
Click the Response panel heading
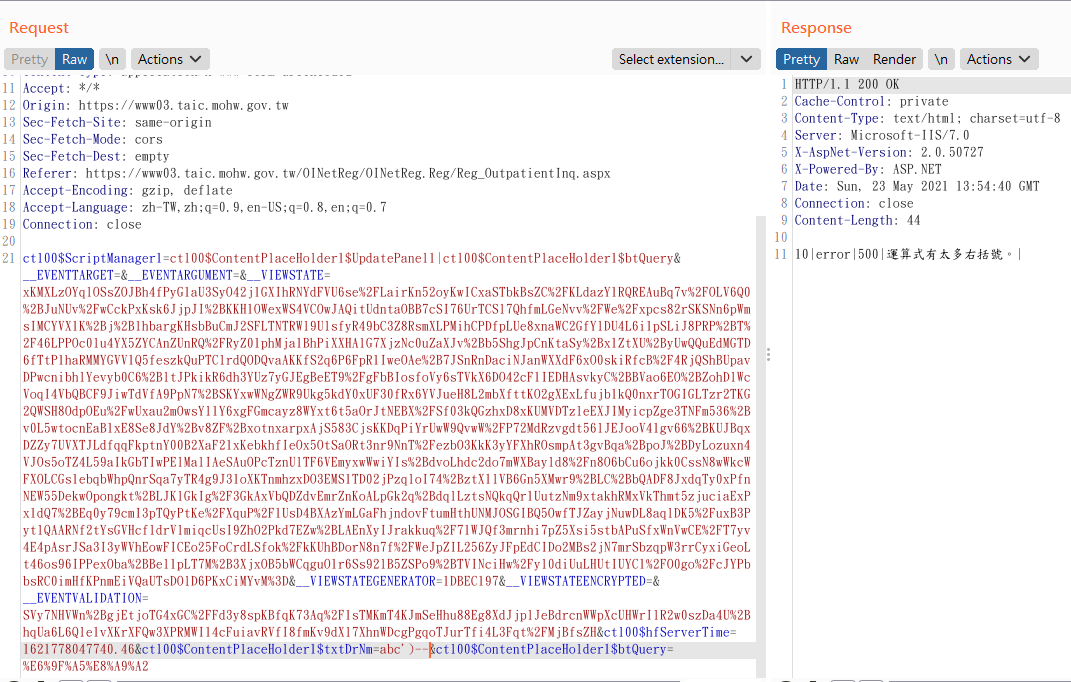816,28
